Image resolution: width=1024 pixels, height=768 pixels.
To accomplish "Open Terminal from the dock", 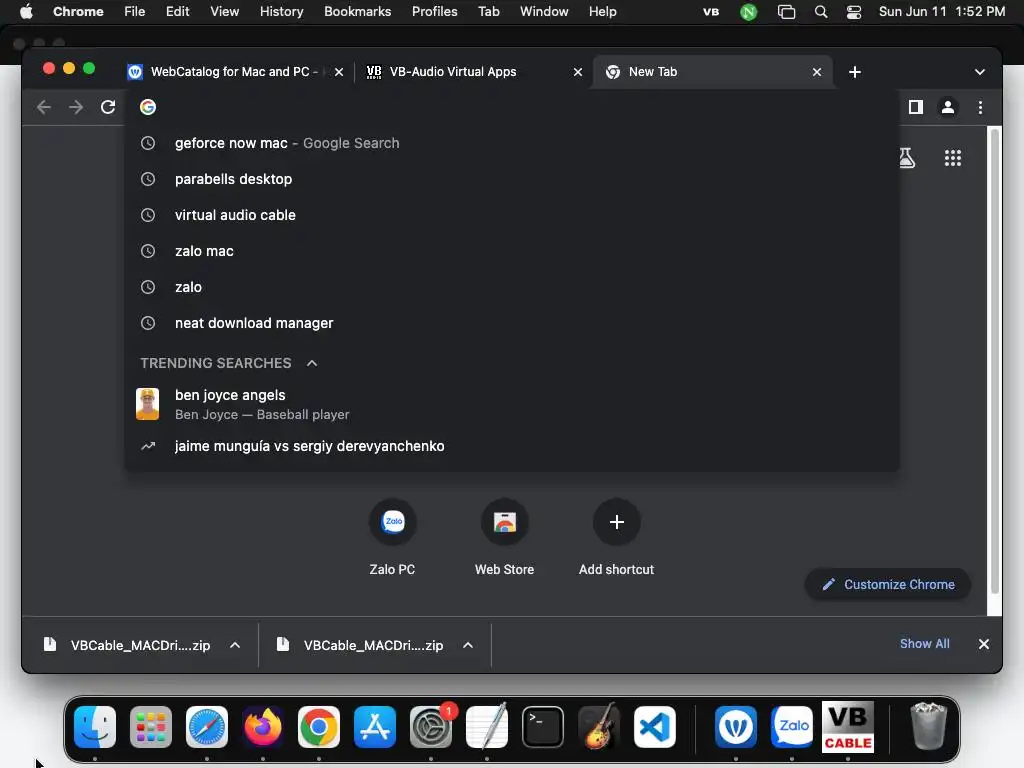I will coord(543,727).
